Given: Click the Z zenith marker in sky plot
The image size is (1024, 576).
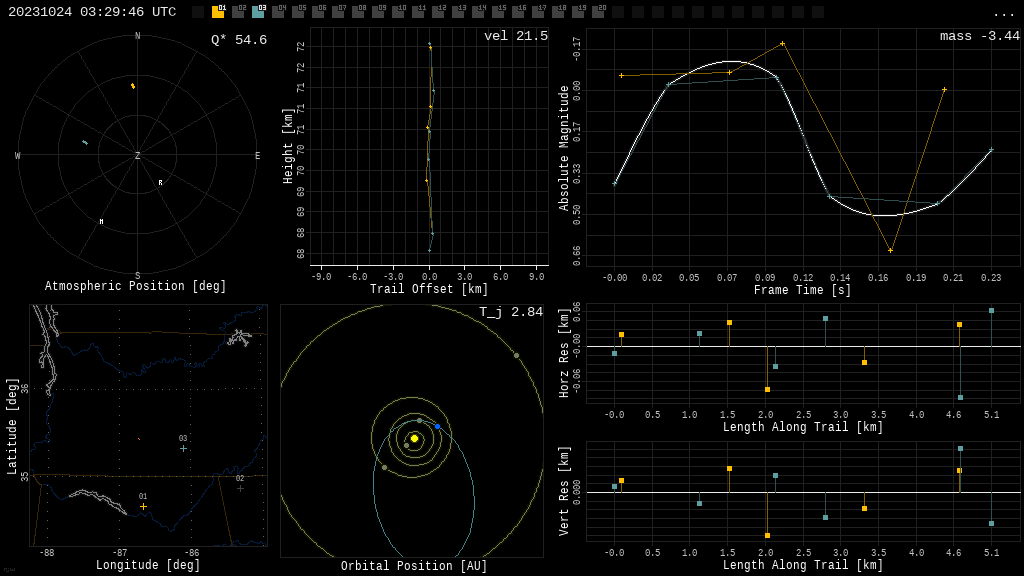Looking at the screenshot, I should (138, 156).
